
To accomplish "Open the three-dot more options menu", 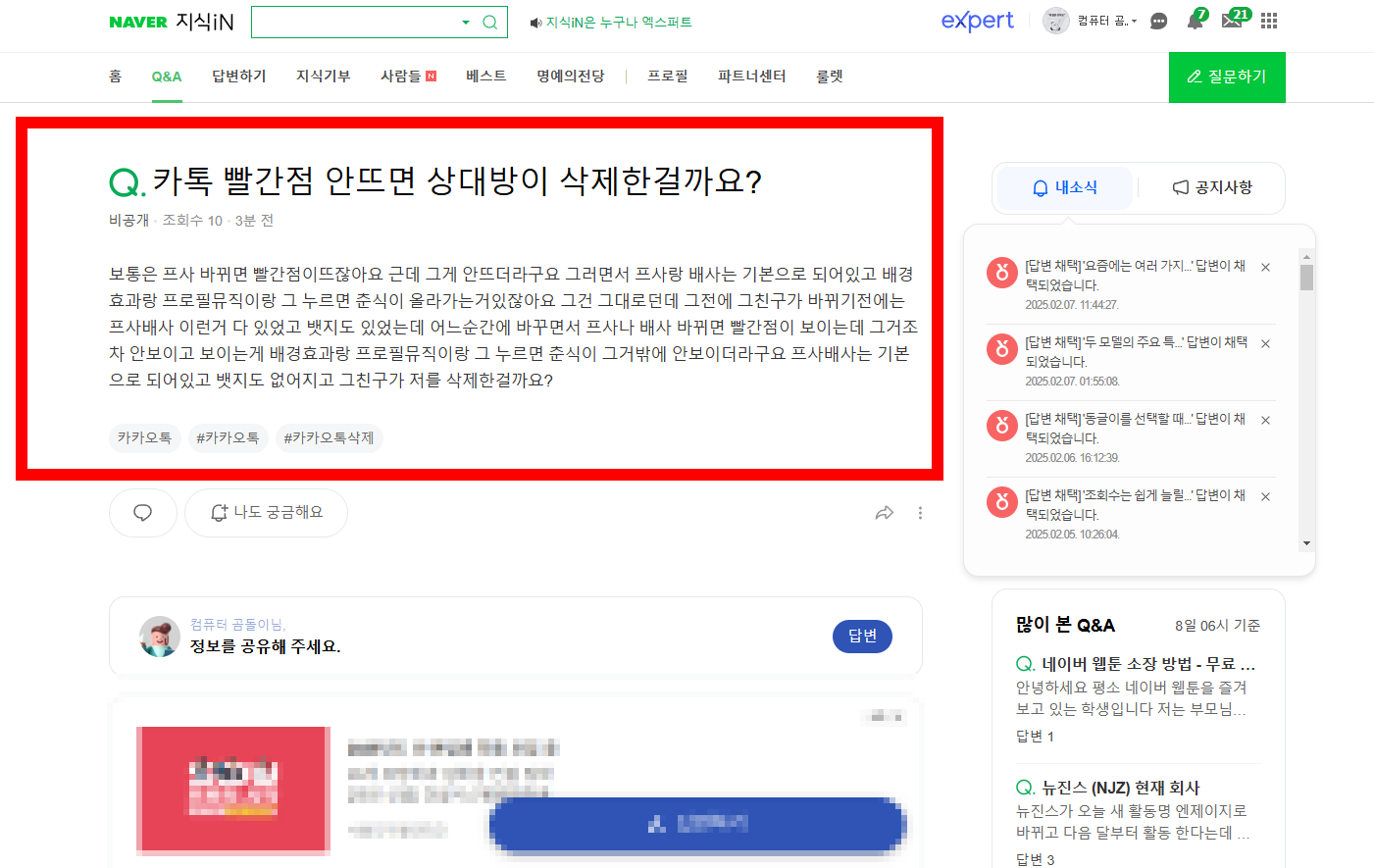I will [920, 513].
